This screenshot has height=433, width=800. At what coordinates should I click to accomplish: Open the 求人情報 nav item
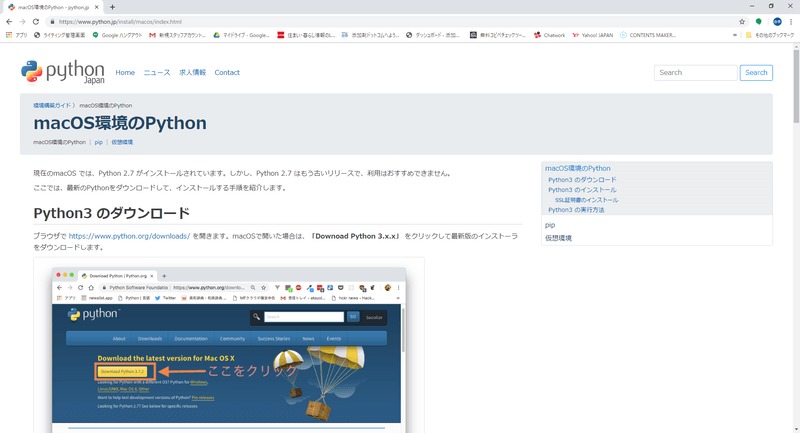192,72
